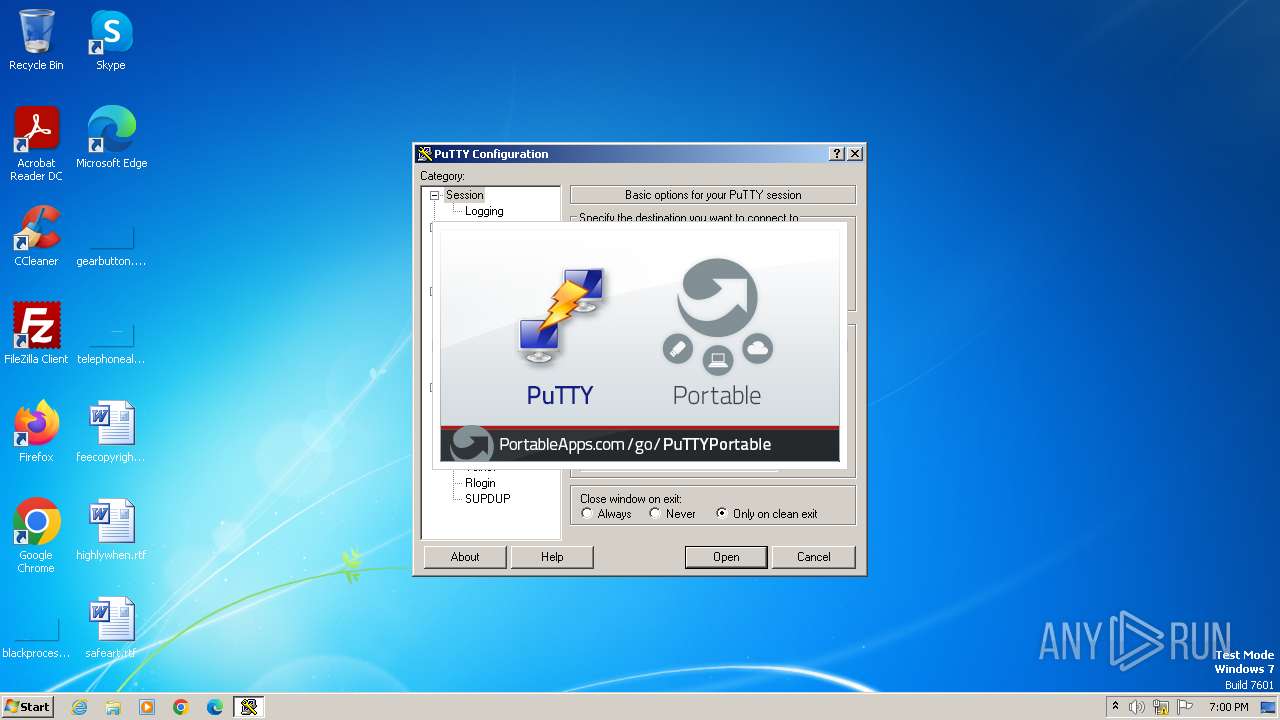
Task: Click the volume speaker tray icon
Action: click(x=1137, y=707)
